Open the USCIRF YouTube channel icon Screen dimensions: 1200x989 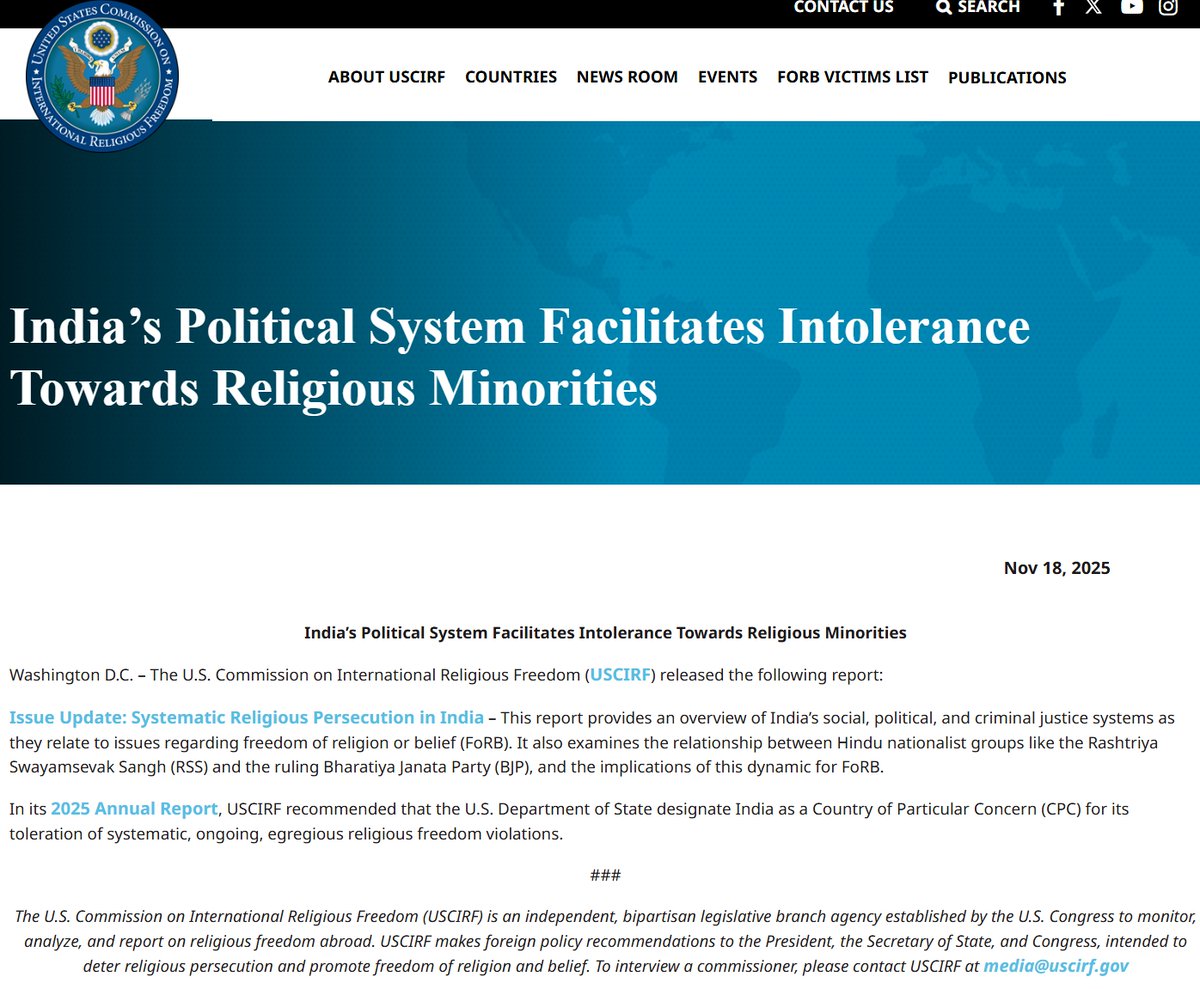pyautogui.click(x=1131, y=8)
